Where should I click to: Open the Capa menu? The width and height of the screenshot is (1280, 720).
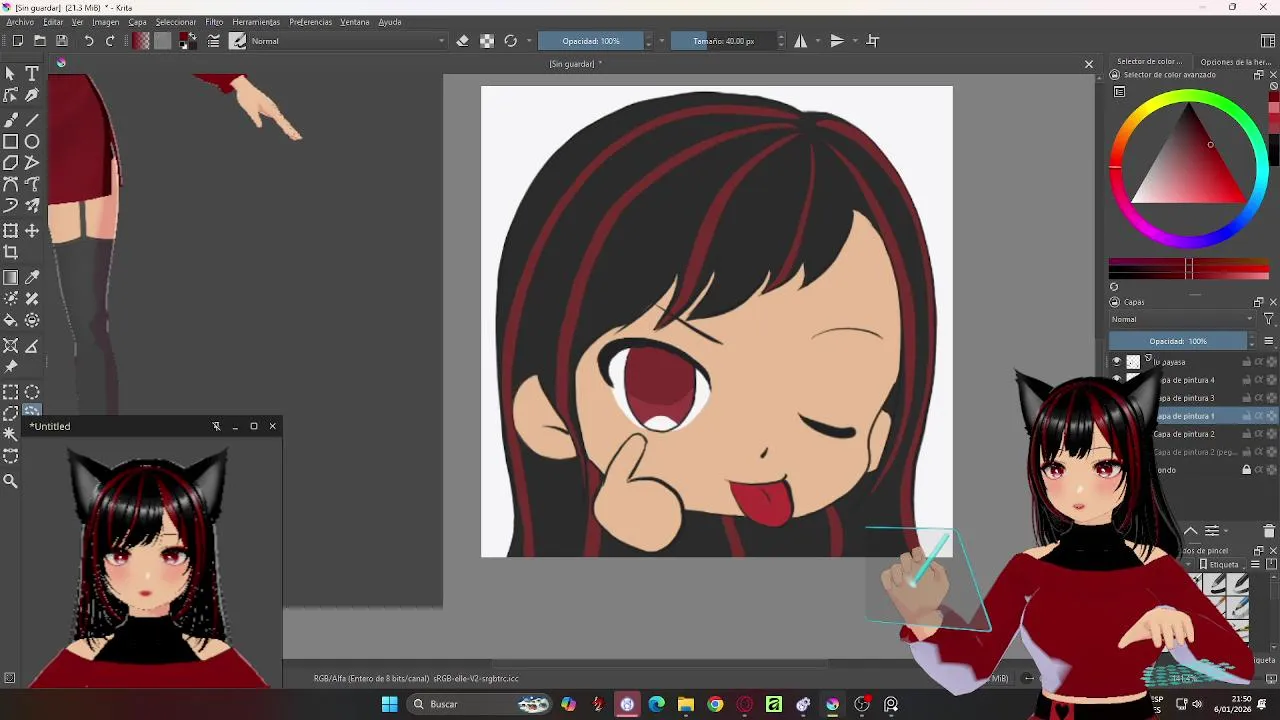coord(137,22)
